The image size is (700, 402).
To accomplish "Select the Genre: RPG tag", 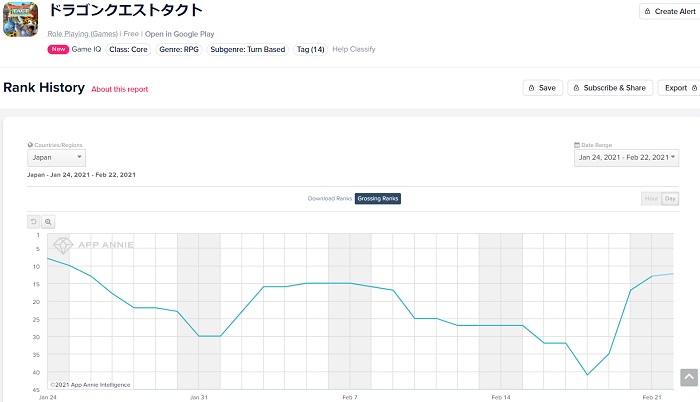I will [179, 49].
